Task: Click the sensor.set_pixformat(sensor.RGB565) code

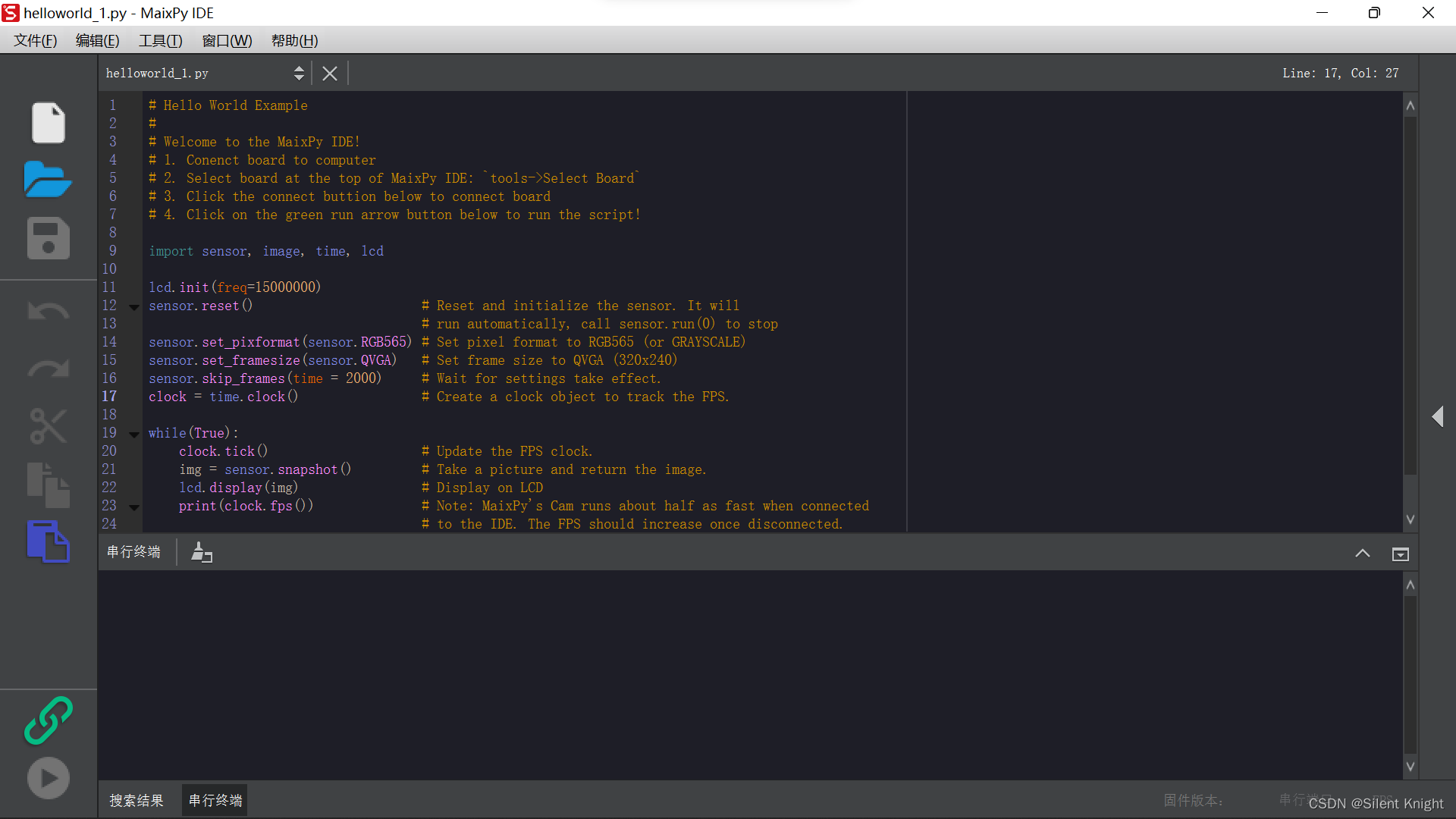Action: pyautogui.click(x=281, y=342)
